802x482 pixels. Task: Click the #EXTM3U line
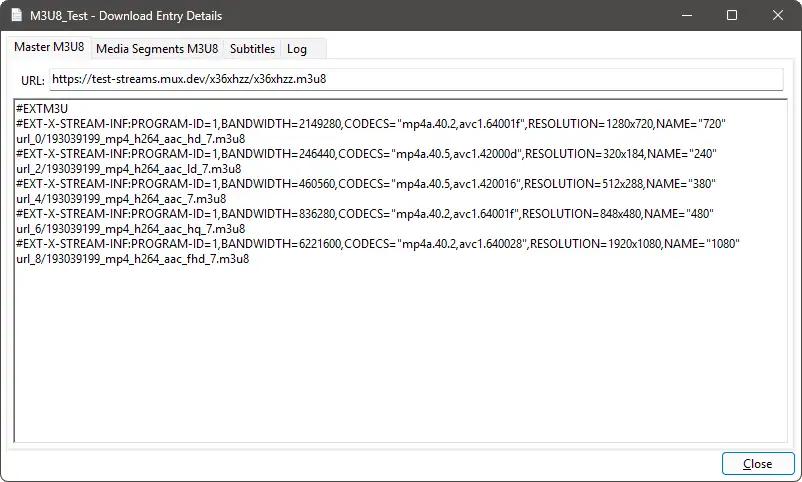(42, 109)
